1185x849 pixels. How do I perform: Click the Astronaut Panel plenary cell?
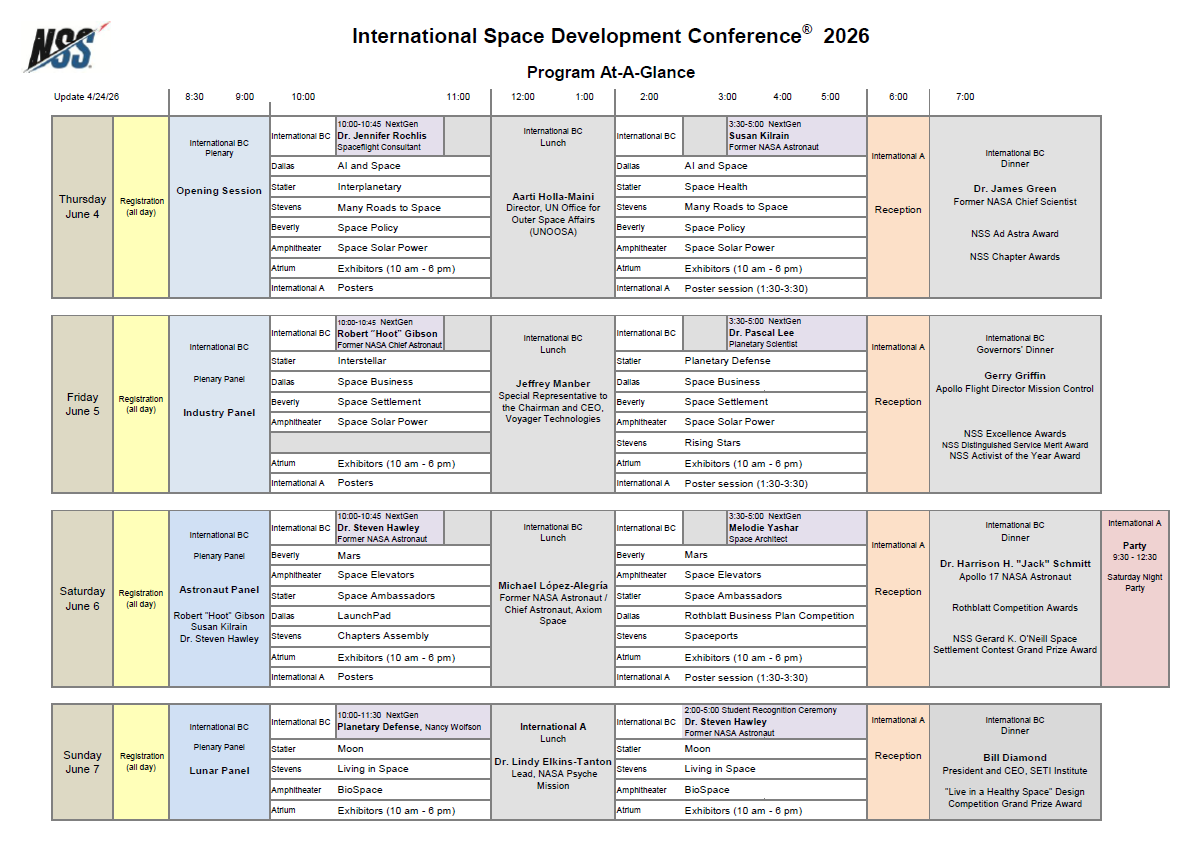pos(219,589)
